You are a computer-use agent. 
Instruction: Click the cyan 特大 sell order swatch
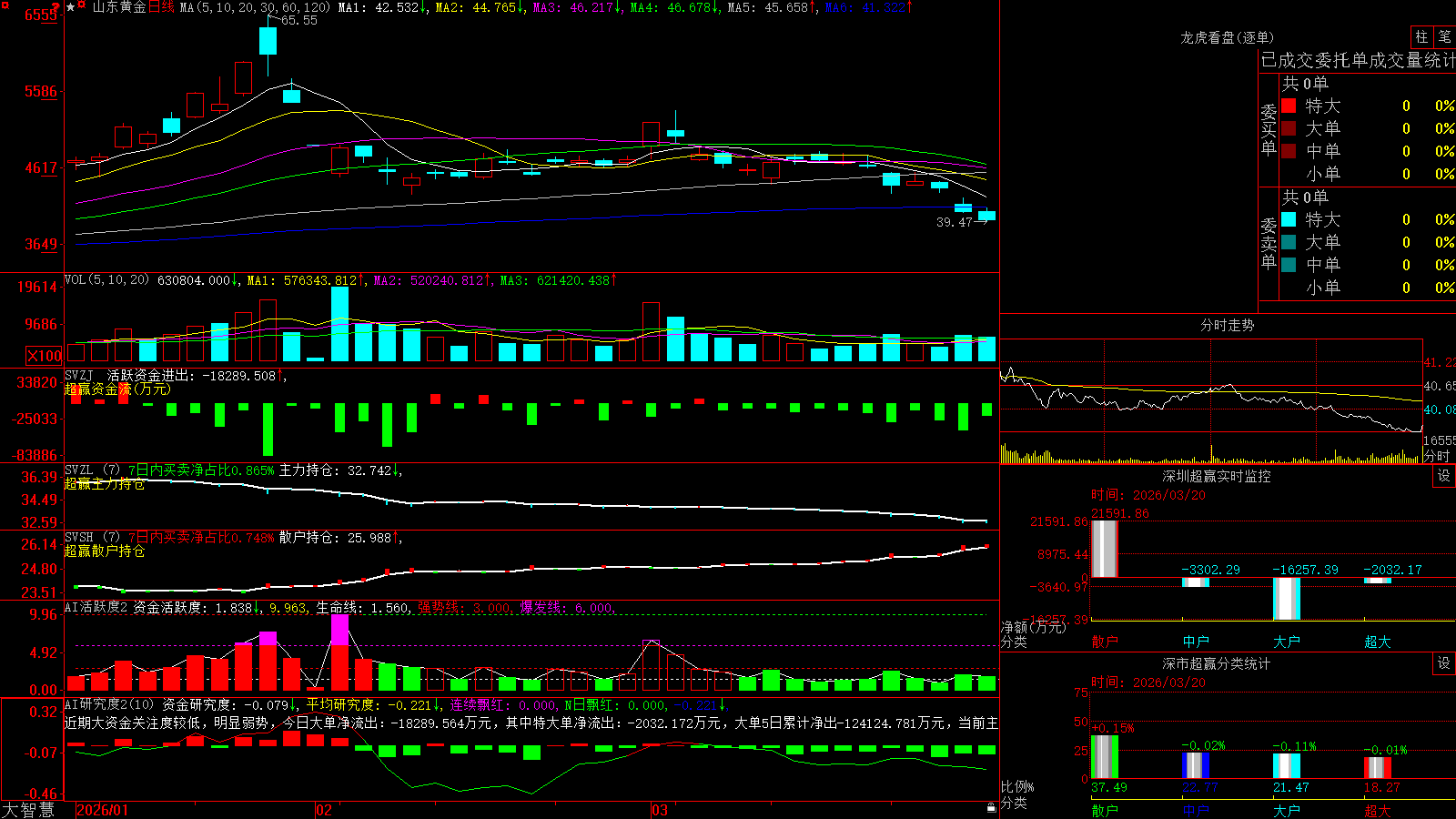pos(1289,219)
